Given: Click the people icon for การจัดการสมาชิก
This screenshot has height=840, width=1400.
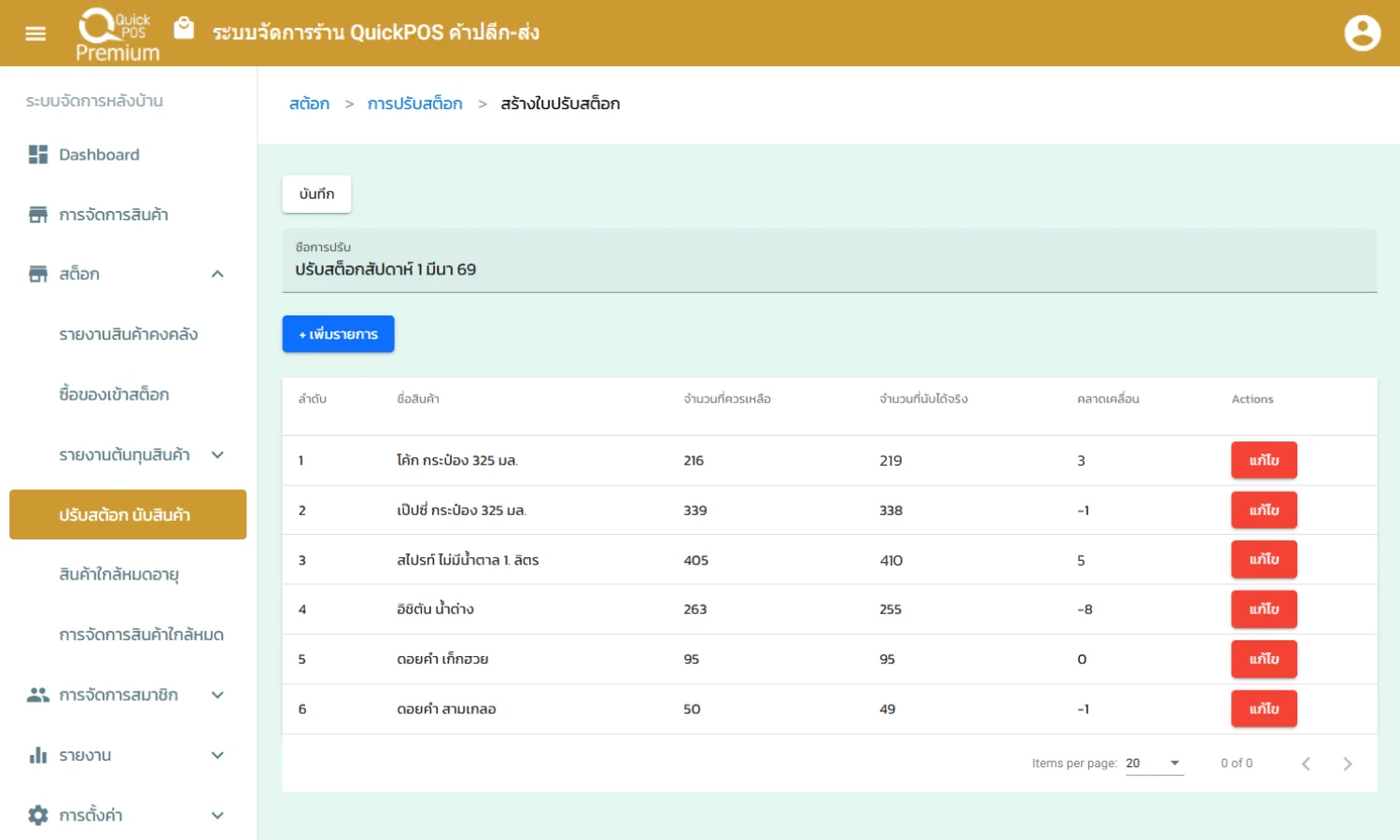Looking at the screenshot, I should coord(38,695).
